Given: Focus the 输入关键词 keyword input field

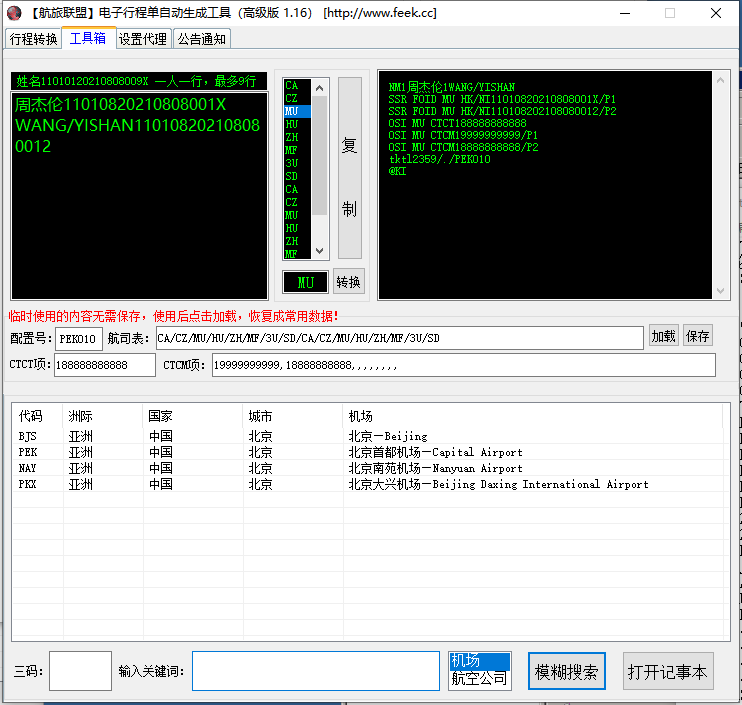Looking at the screenshot, I should point(316,671).
